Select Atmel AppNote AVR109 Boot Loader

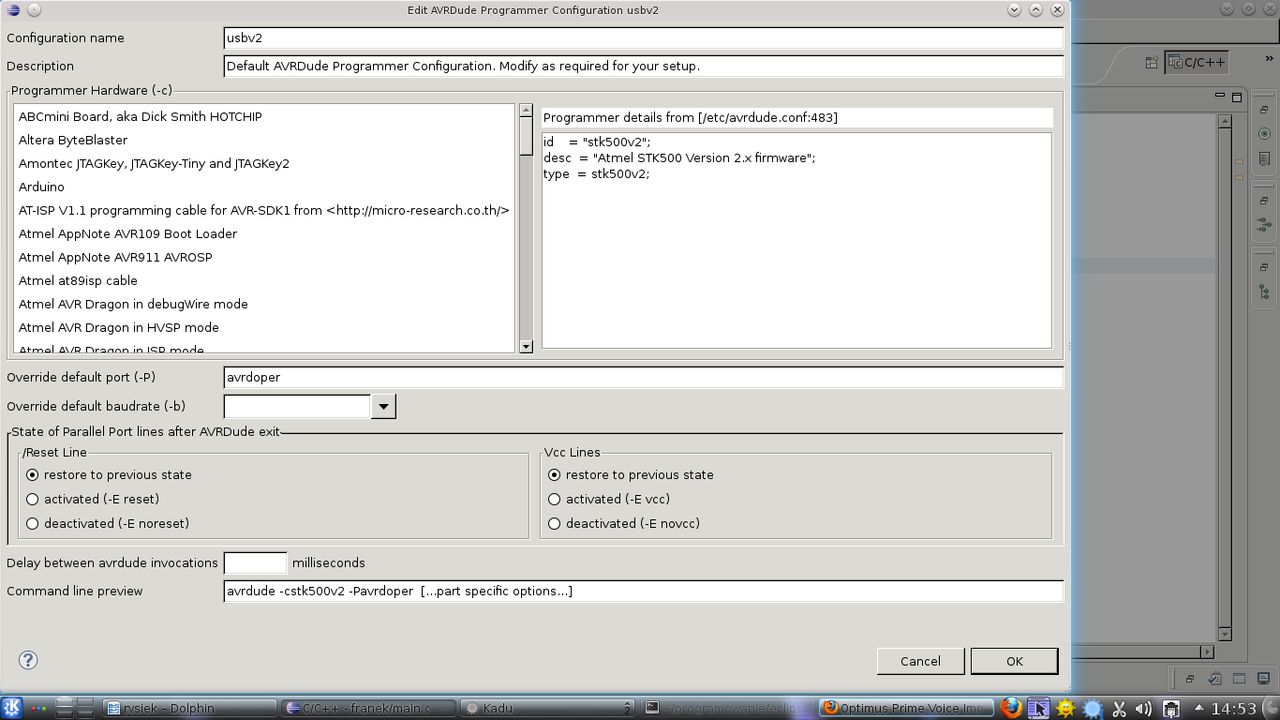click(265, 234)
